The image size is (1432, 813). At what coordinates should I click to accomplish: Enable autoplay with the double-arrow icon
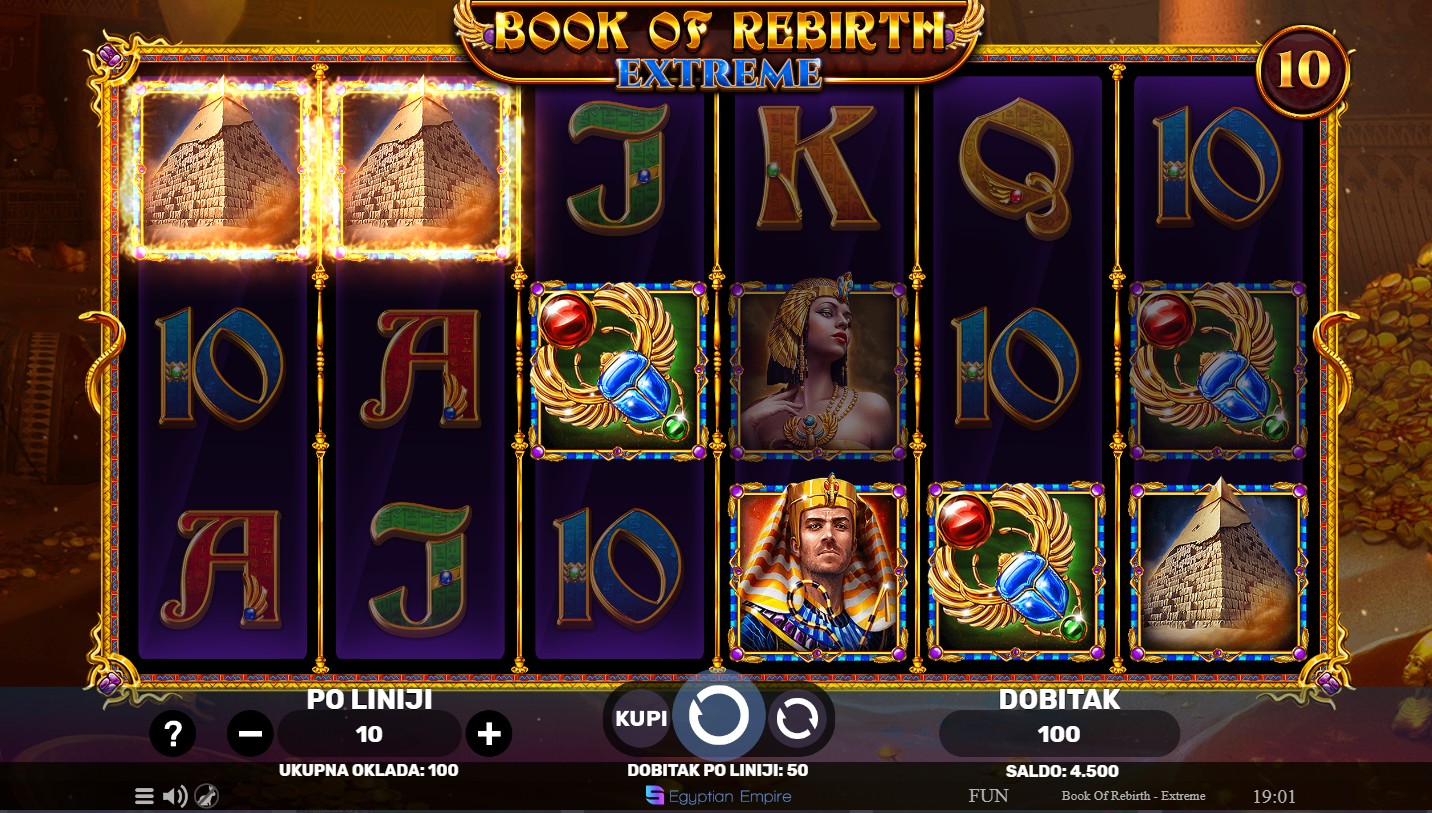pyautogui.click(x=797, y=718)
